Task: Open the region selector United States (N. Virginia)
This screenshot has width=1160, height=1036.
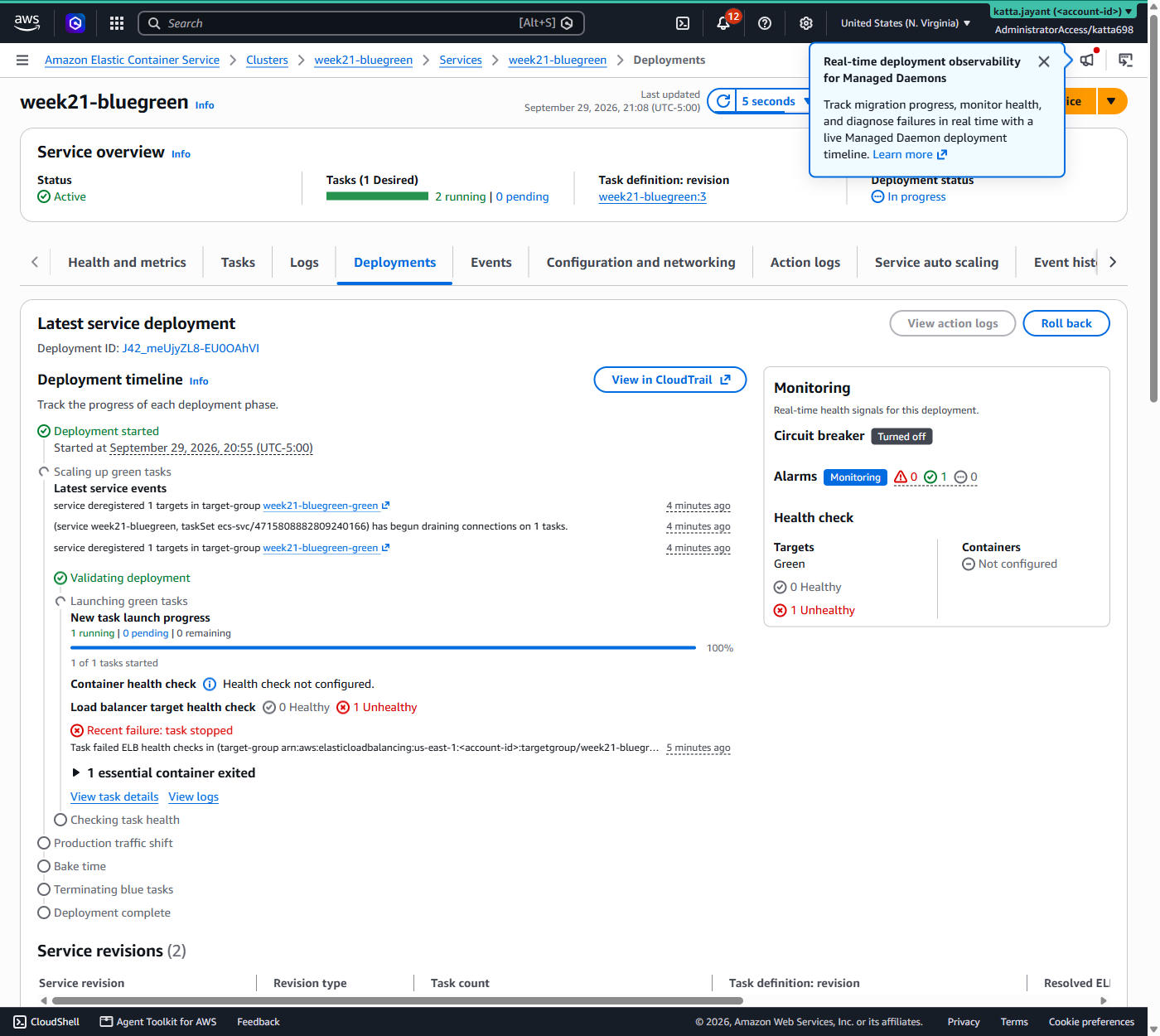Action: [x=906, y=23]
